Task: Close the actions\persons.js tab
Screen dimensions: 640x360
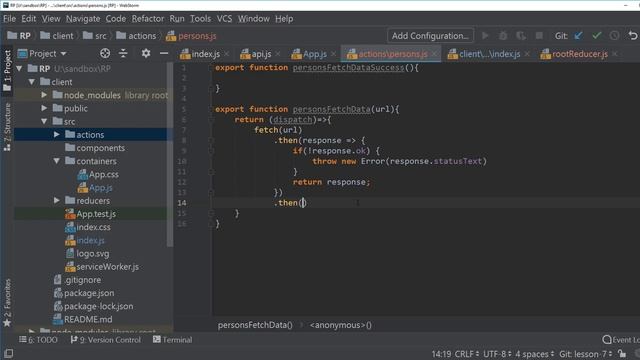Action: [x=434, y=54]
